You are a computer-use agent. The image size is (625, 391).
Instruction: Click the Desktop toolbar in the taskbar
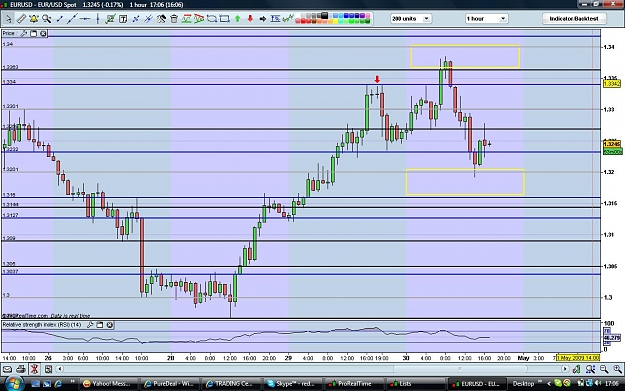(x=523, y=383)
